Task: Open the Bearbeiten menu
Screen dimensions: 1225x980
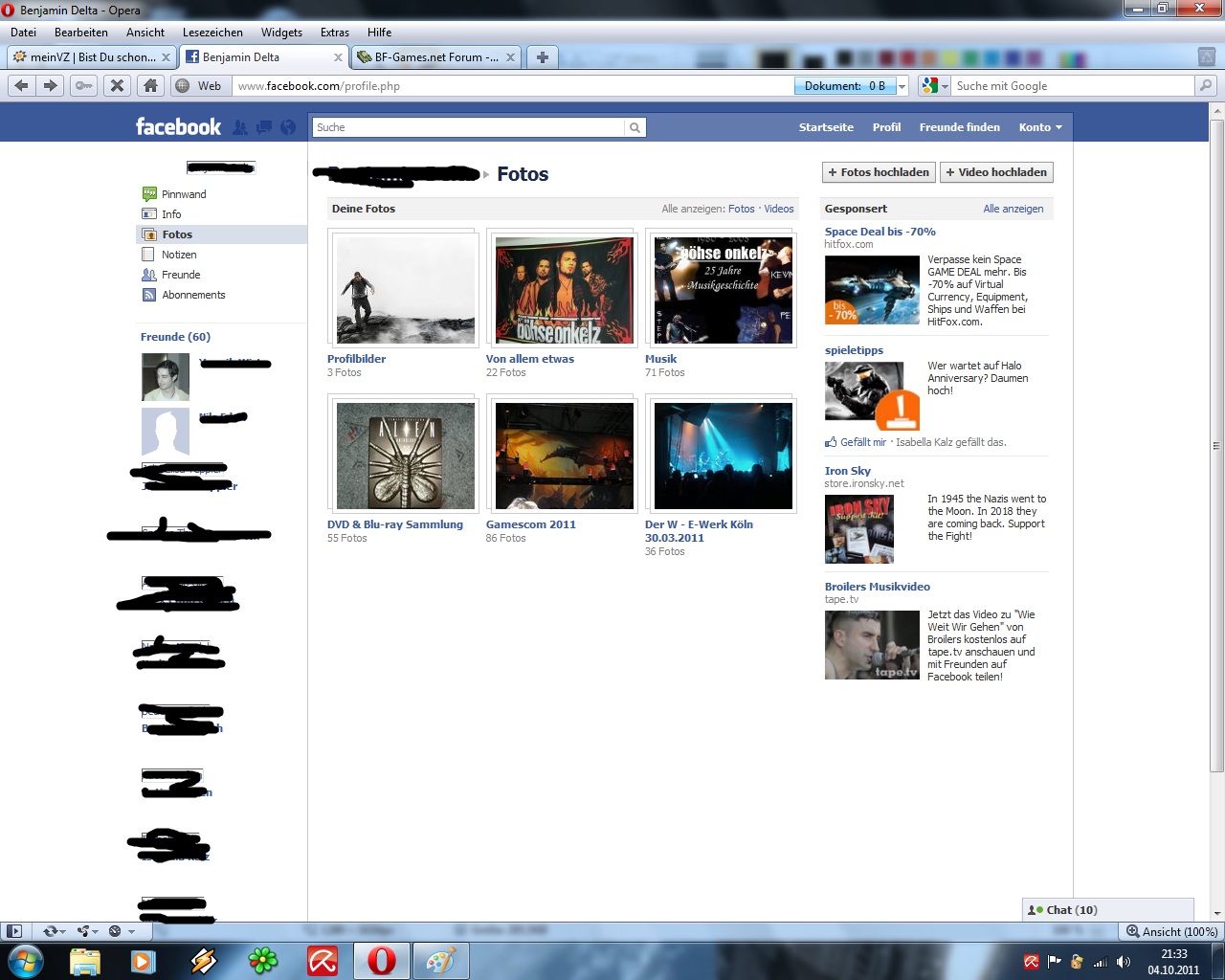Action: [81, 32]
